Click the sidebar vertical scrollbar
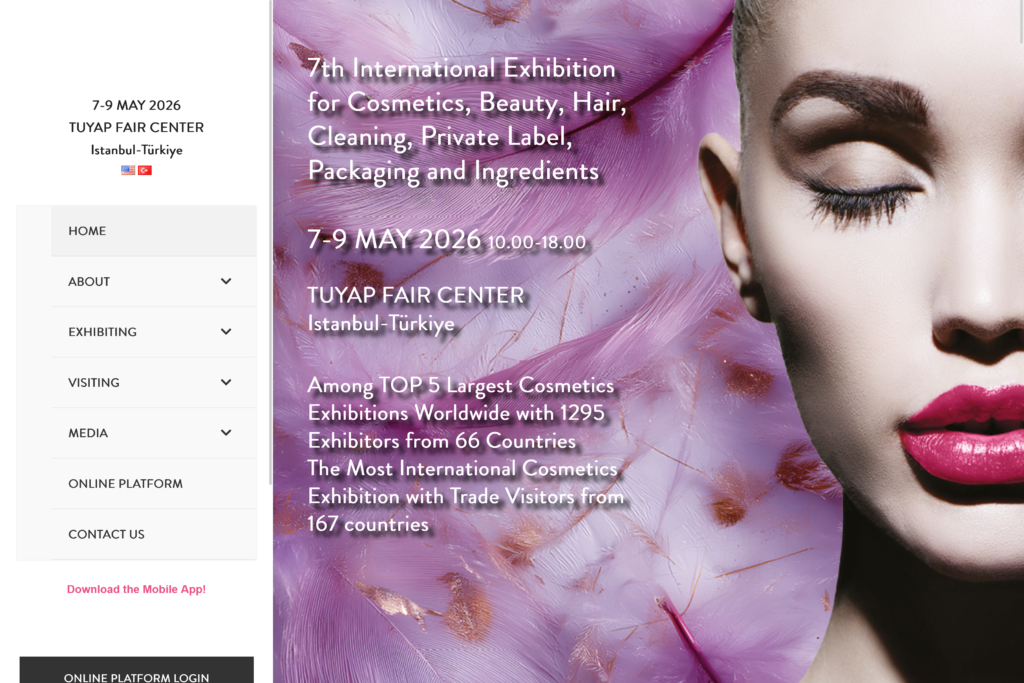The height and width of the screenshot is (683, 1024). click(270, 240)
